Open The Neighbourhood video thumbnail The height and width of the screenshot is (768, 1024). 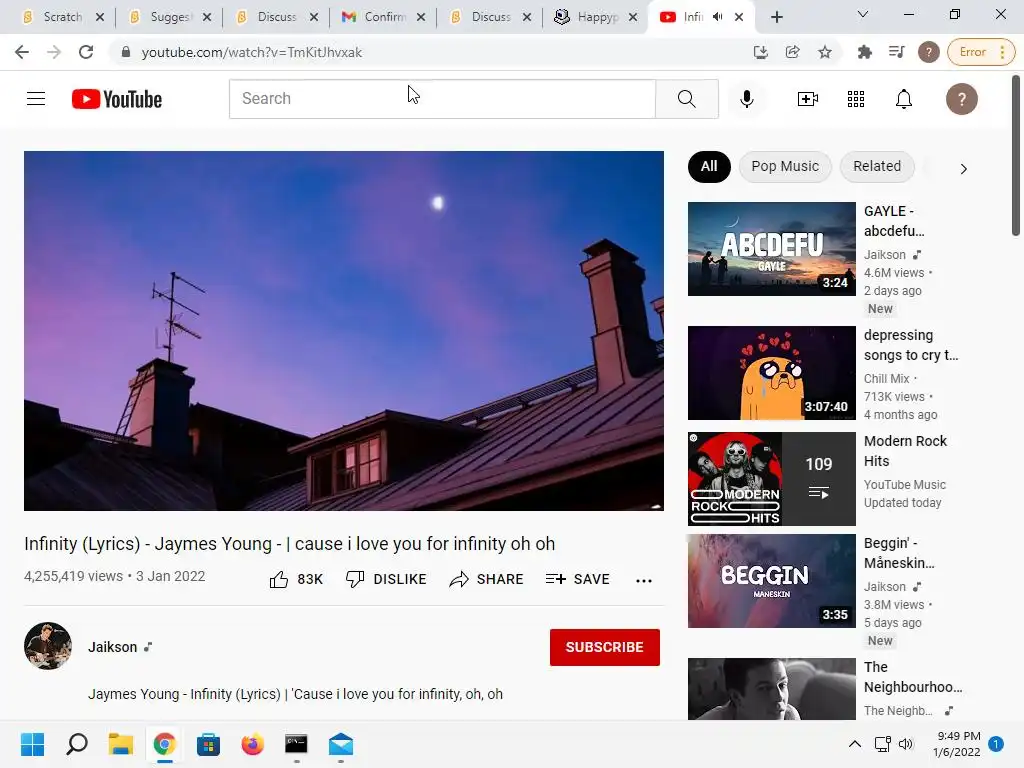tap(771, 688)
